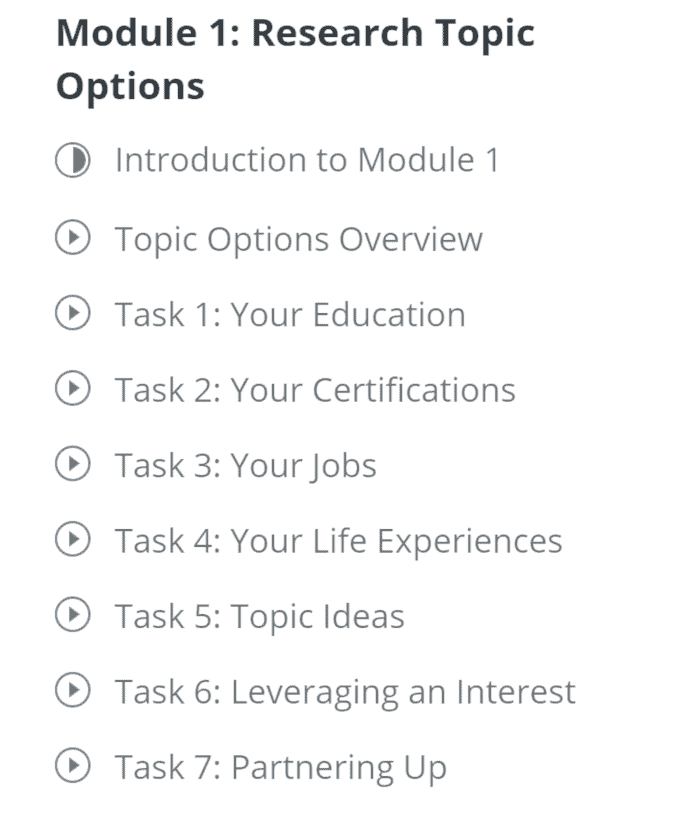
Task: Select Task 5: Topic Ideas
Action: click(x=259, y=617)
